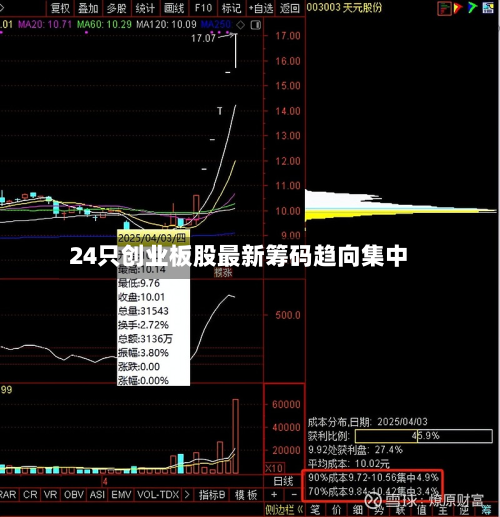The height and width of the screenshot is (517, 500).
Task: Open the 指标B indicator button
Action: (x=212, y=495)
